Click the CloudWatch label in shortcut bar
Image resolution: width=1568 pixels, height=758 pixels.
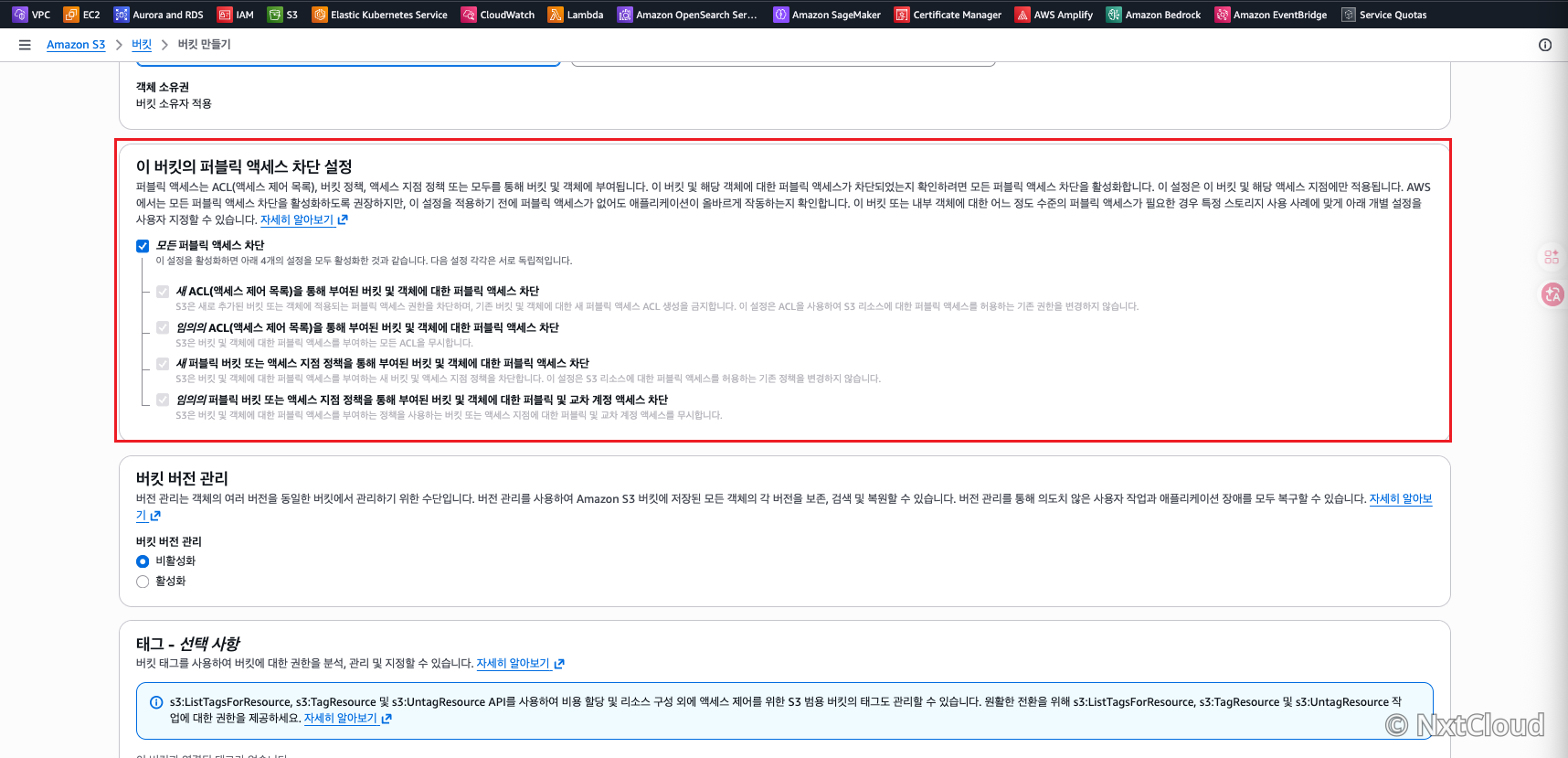[x=507, y=15]
